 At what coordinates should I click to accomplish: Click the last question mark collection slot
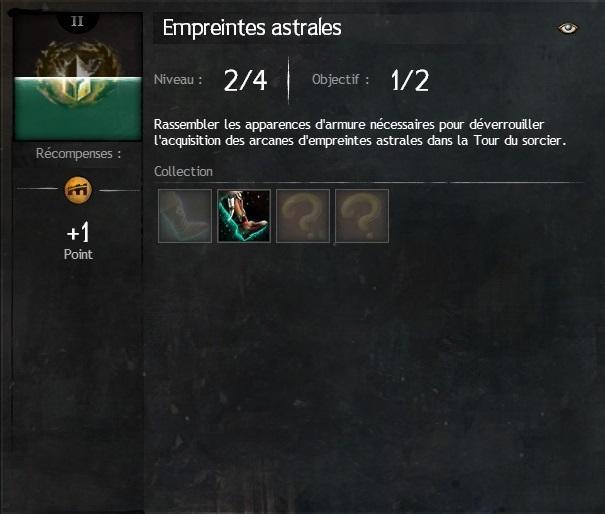[x=362, y=216]
